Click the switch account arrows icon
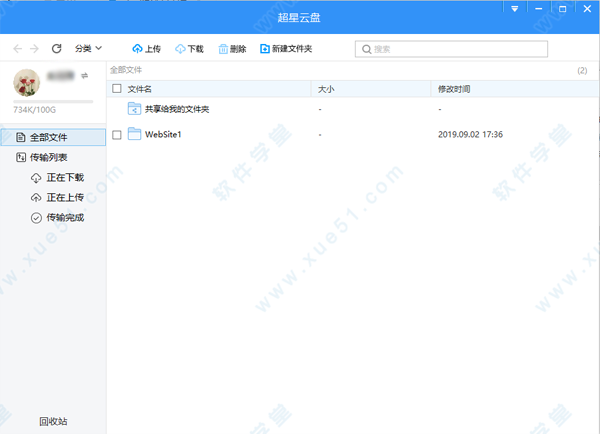Viewport: 600px width, 434px height. point(85,76)
